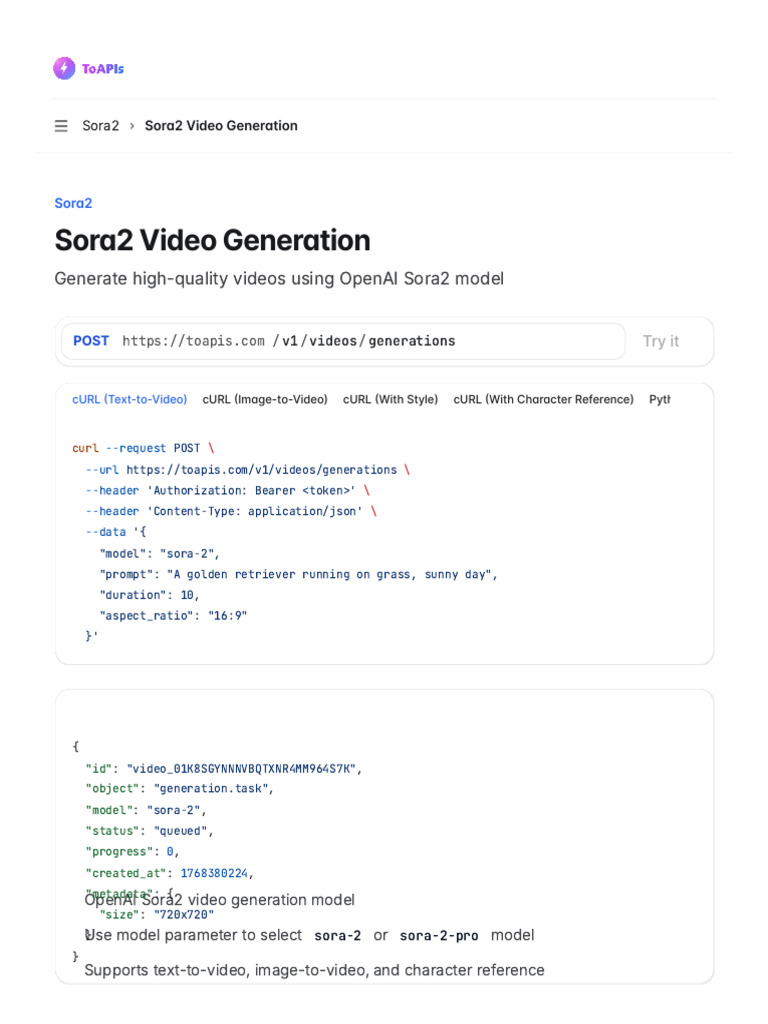Open cURL (With Character Reference) tab

click(543, 399)
